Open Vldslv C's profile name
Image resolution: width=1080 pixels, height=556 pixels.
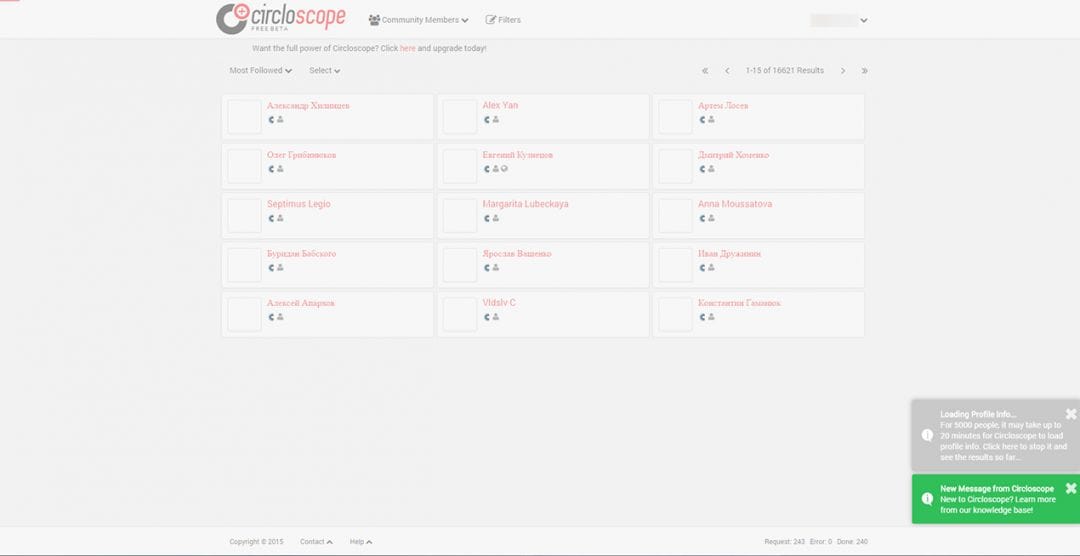click(x=499, y=302)
